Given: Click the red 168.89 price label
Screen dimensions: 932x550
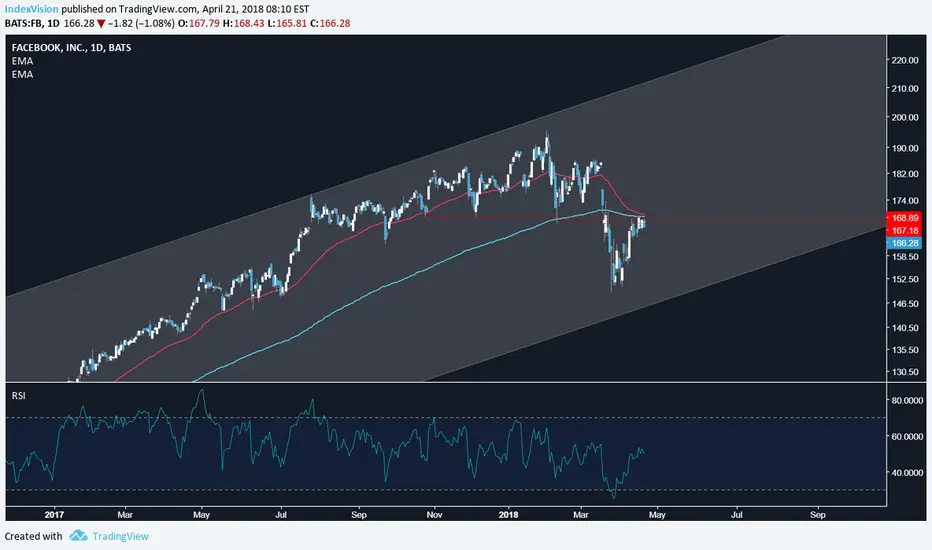Looking at the screenshot, I should (904, 218).
